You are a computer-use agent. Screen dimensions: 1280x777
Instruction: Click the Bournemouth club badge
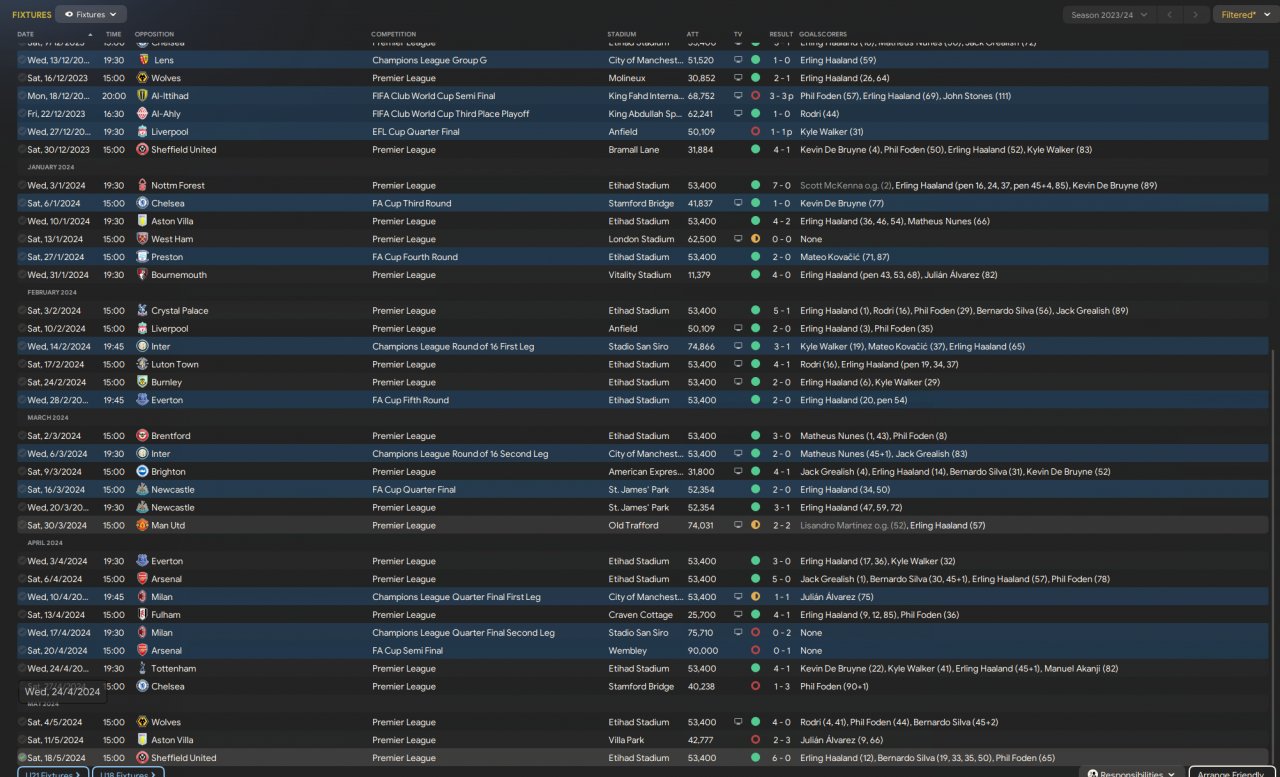tap(143, 275)
